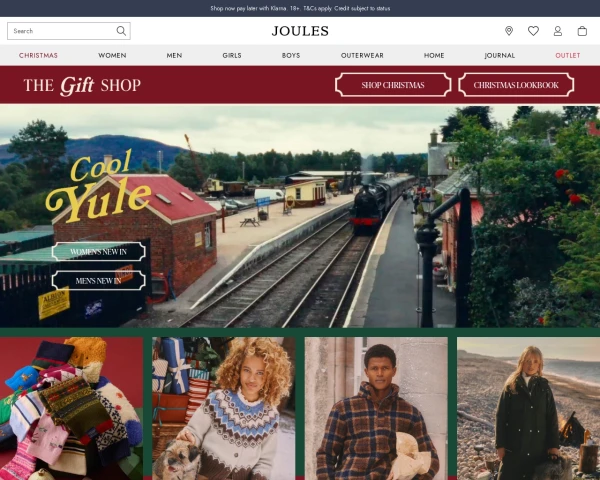Go to the Joules home logo

pos(300,31)
